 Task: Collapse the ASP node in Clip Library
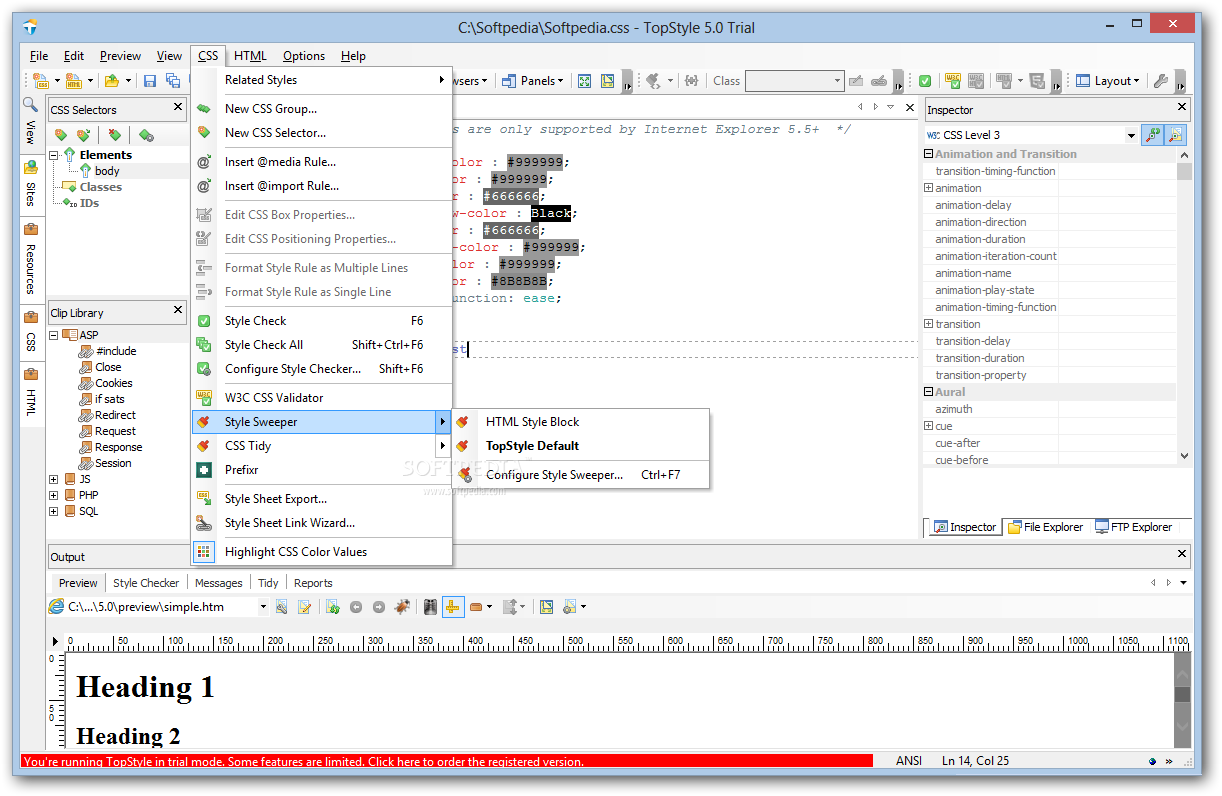point(54,335)
